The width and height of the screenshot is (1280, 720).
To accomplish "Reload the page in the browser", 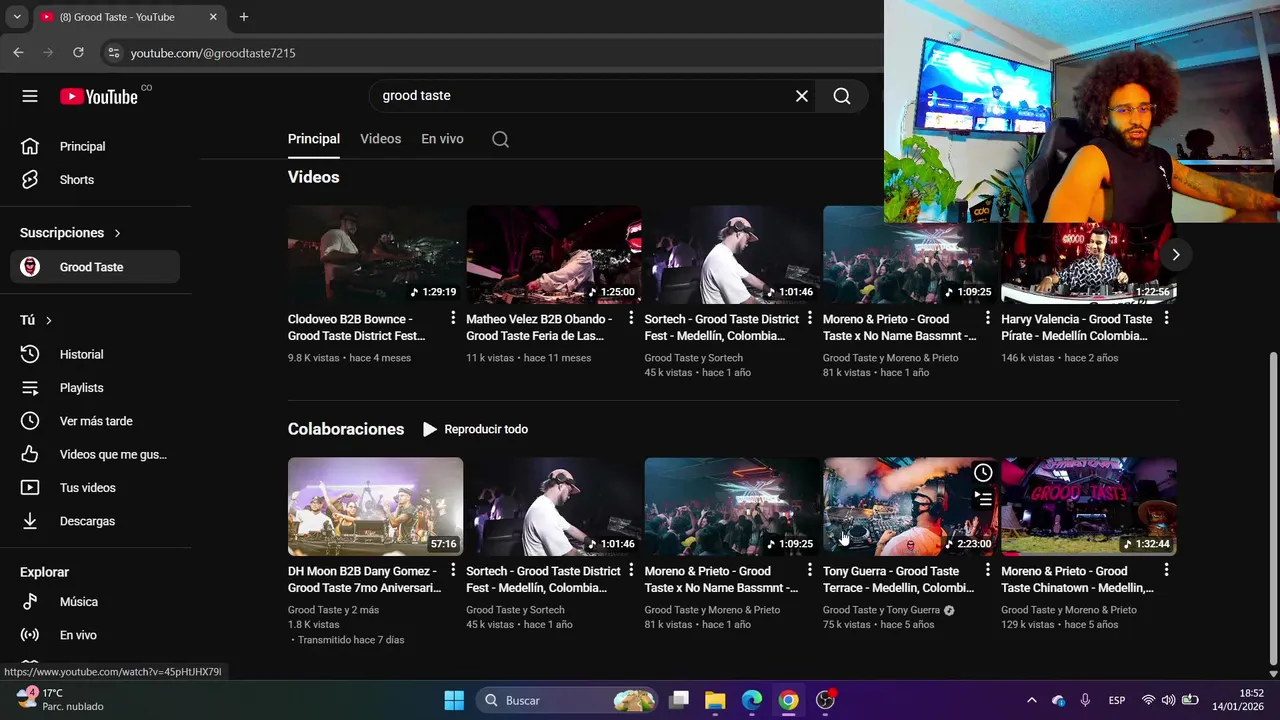I will pyautogui.click(x=78, y=53).
